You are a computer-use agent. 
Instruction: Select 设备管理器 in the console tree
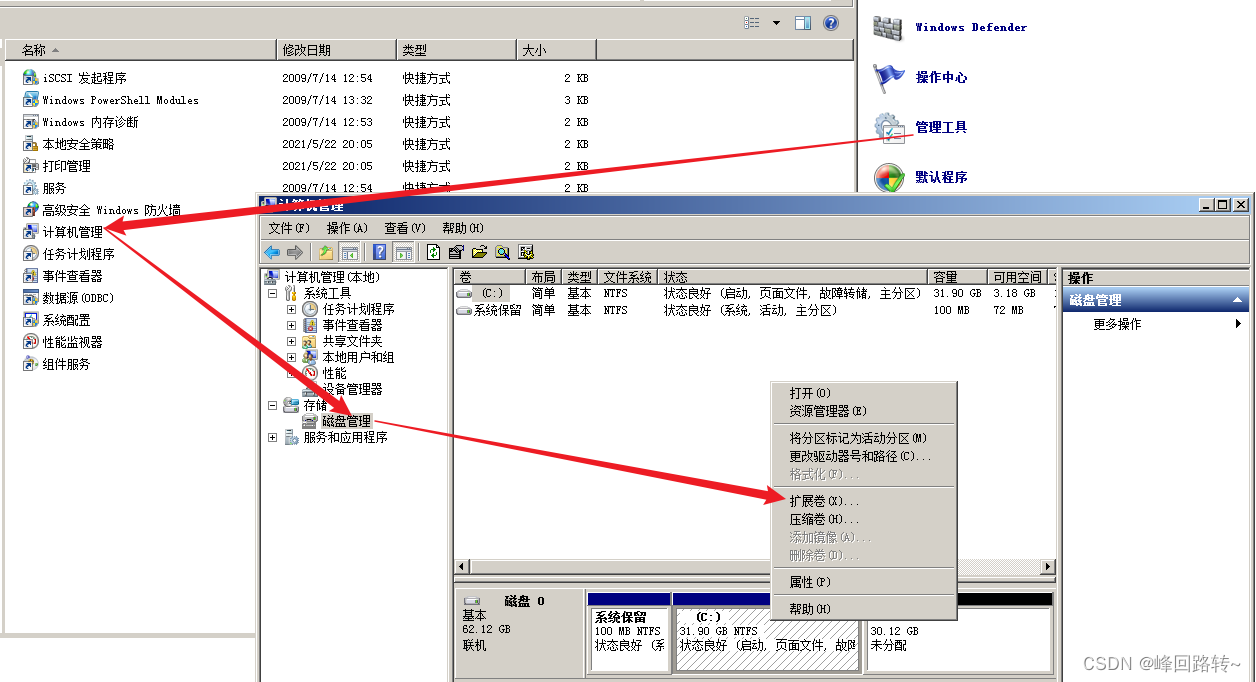(352, 389)
